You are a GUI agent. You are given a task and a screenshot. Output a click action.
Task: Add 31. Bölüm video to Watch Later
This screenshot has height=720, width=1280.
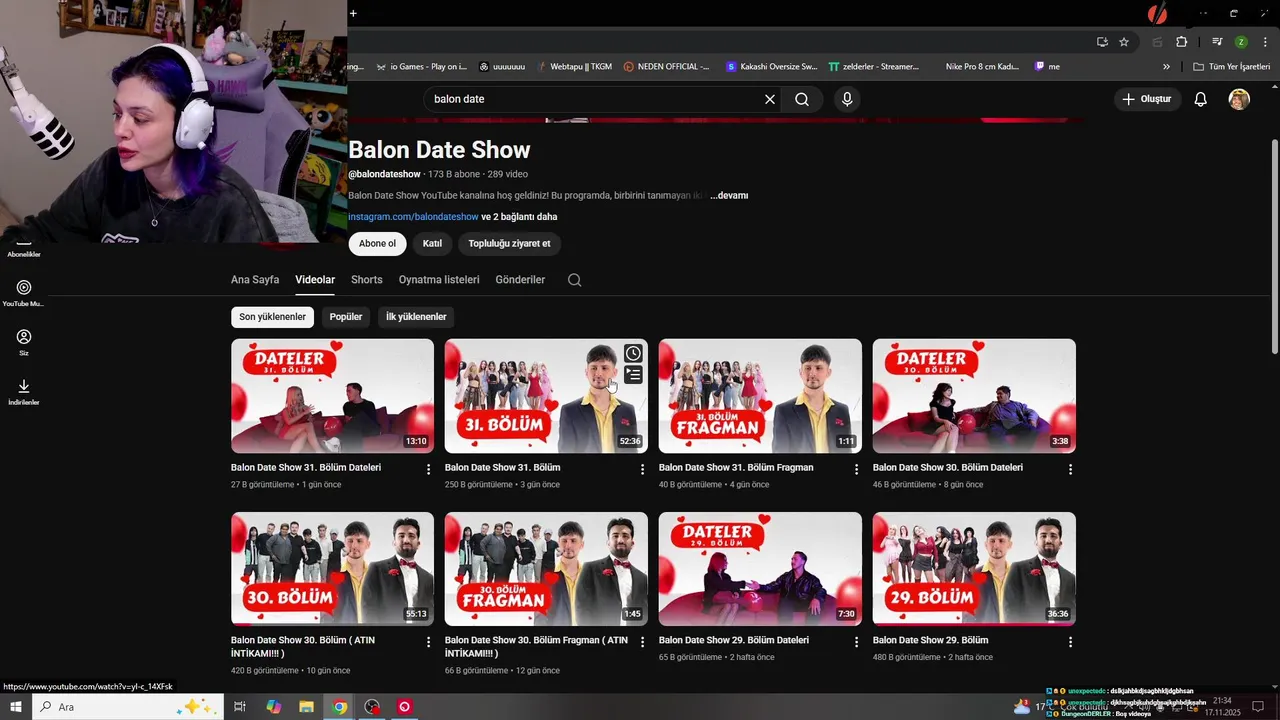633,353
